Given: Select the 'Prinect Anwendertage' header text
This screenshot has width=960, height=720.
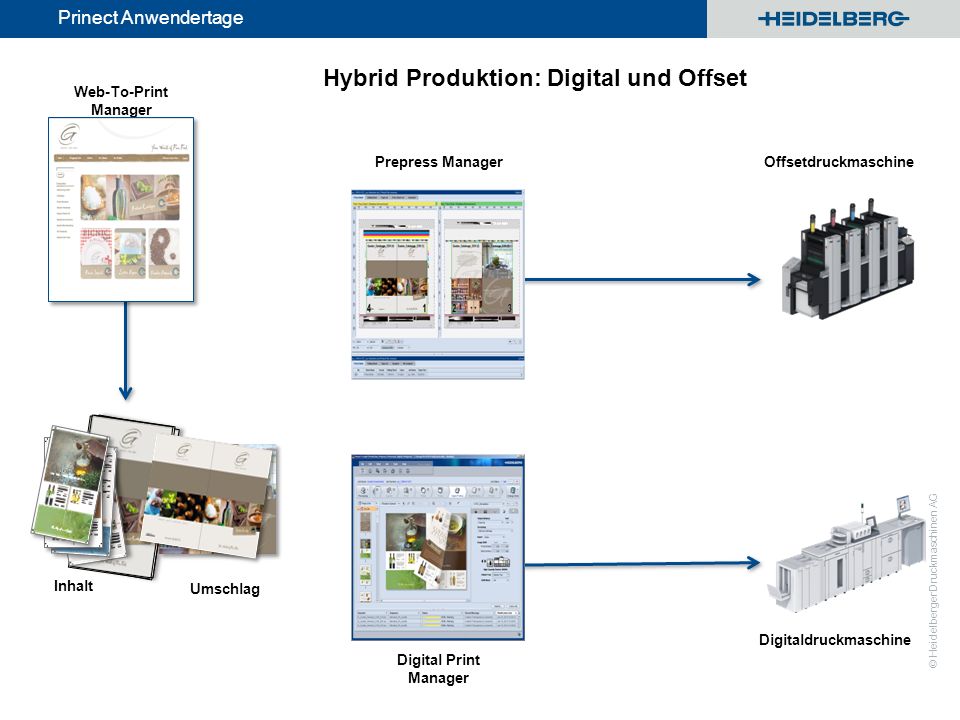Looking at the screenshot, I should pos(151,18).
